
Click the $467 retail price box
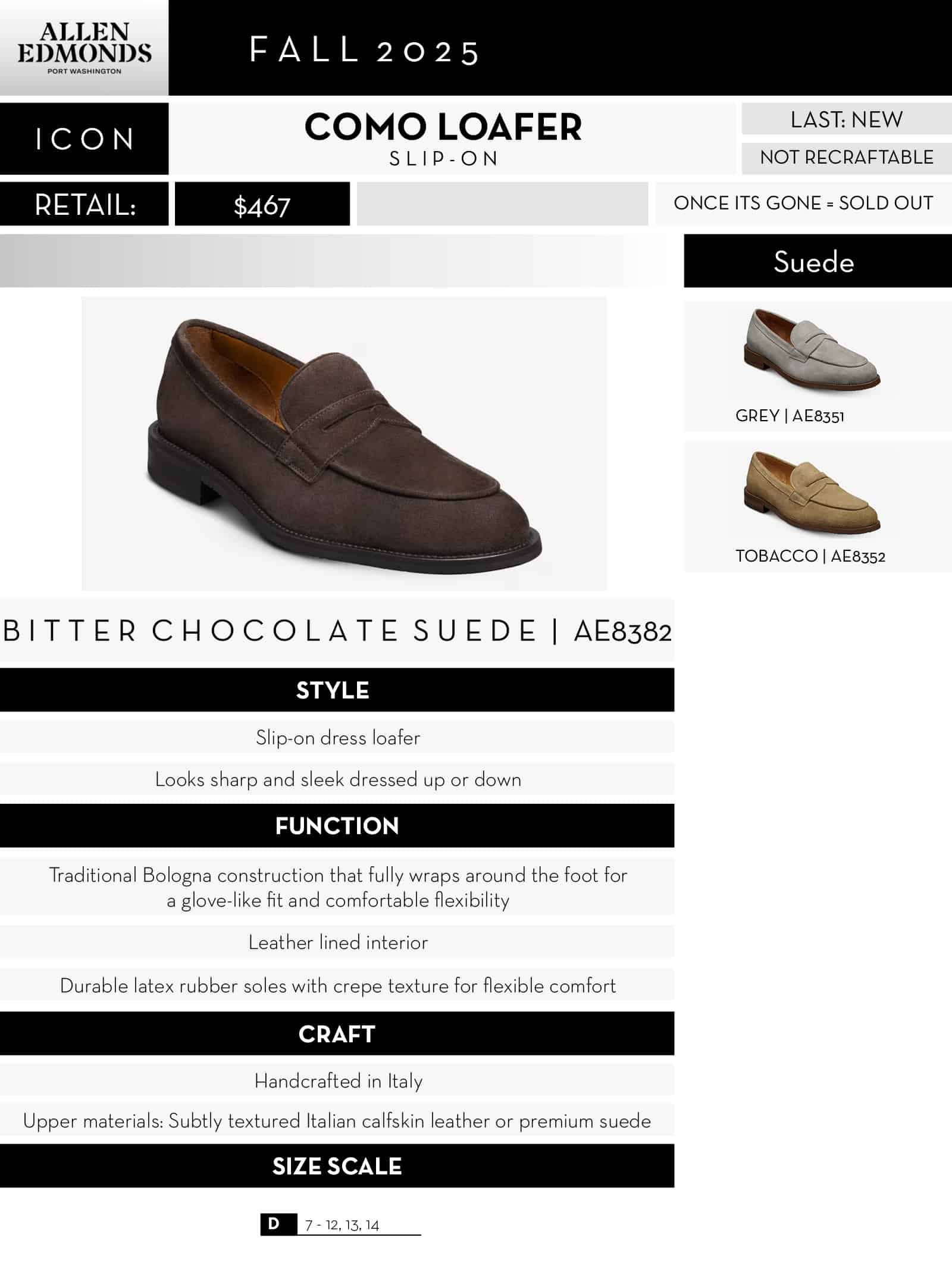(262, 205)
